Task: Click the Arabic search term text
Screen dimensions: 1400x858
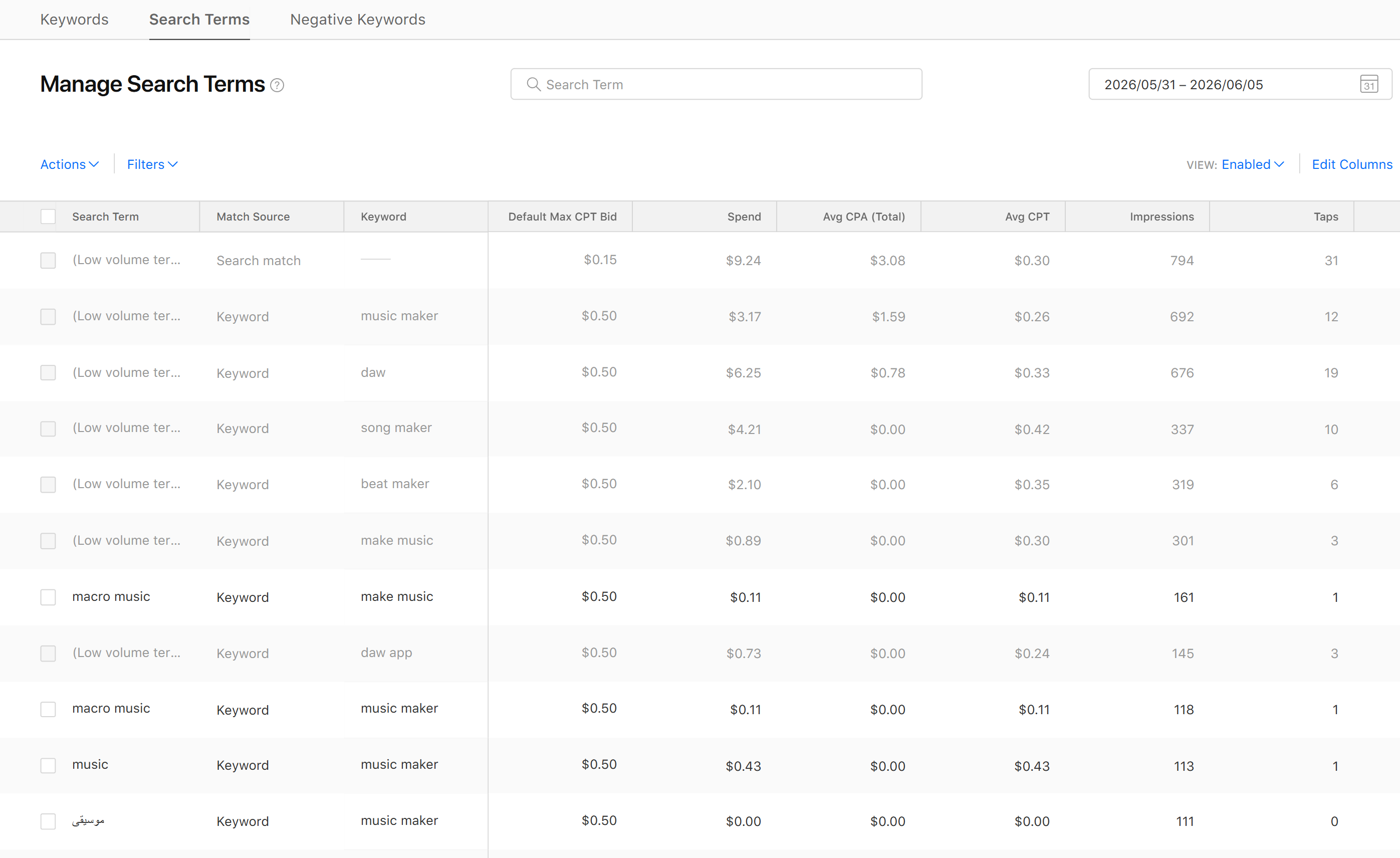Action: click(x=88, y=820)
